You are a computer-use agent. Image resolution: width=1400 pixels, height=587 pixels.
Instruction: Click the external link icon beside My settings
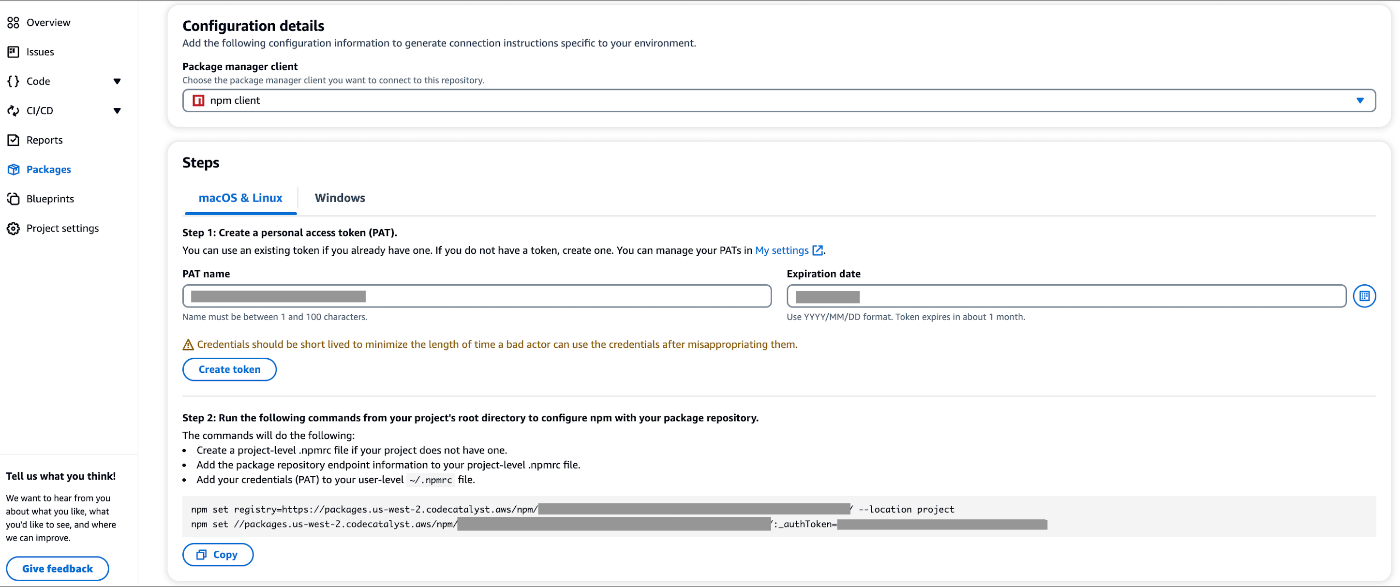tap(818, 251)
